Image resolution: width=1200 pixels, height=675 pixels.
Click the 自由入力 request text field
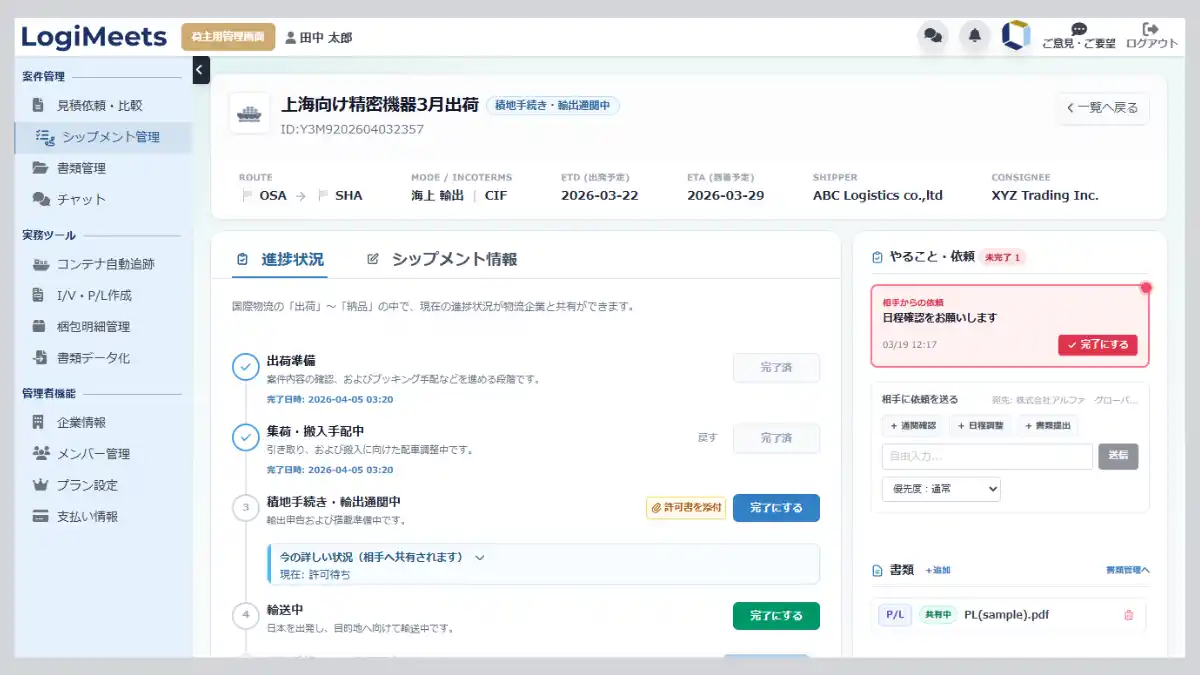point(986,457)
